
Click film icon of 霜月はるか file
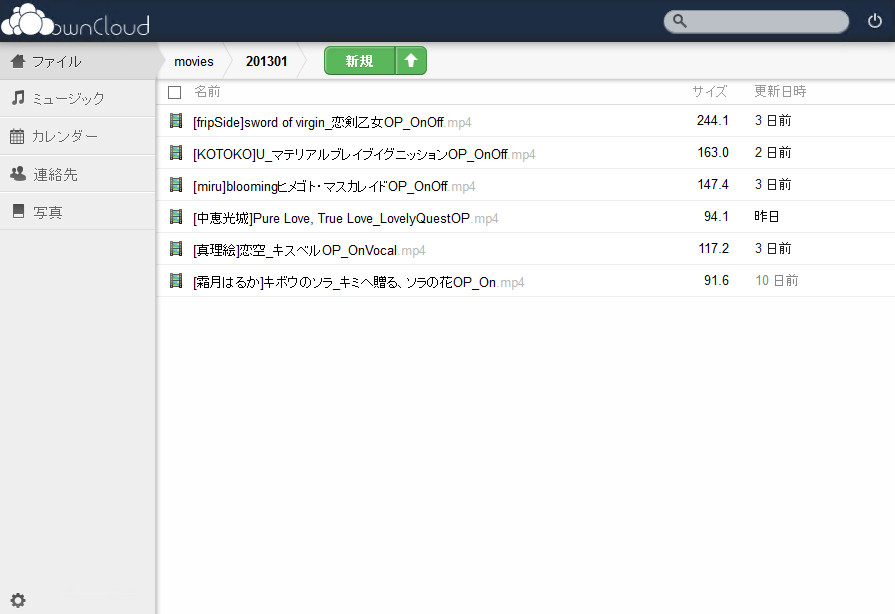point(176,280)
